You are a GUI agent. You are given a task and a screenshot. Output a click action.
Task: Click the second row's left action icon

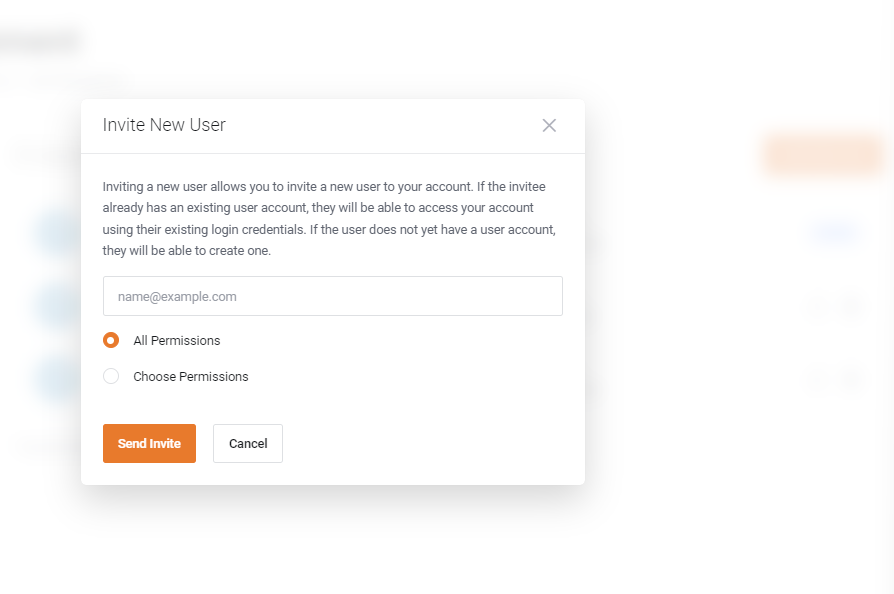coord(818,306)
